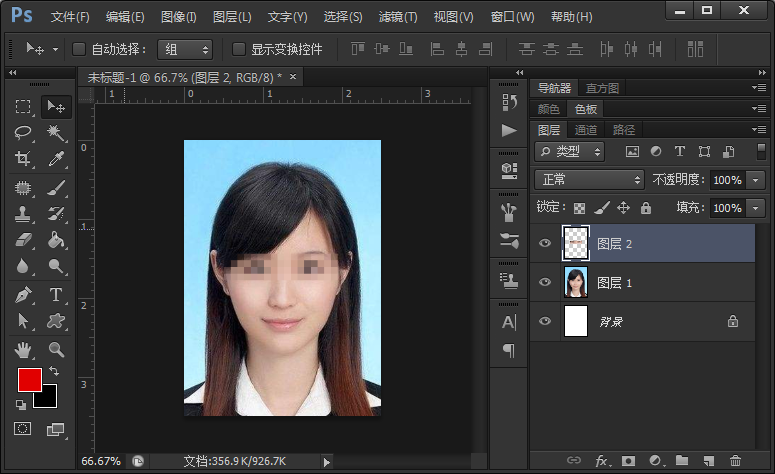This screenshot has width=775, height=474.
Task: Toggle lock position
Action: (x=624, y=208)
